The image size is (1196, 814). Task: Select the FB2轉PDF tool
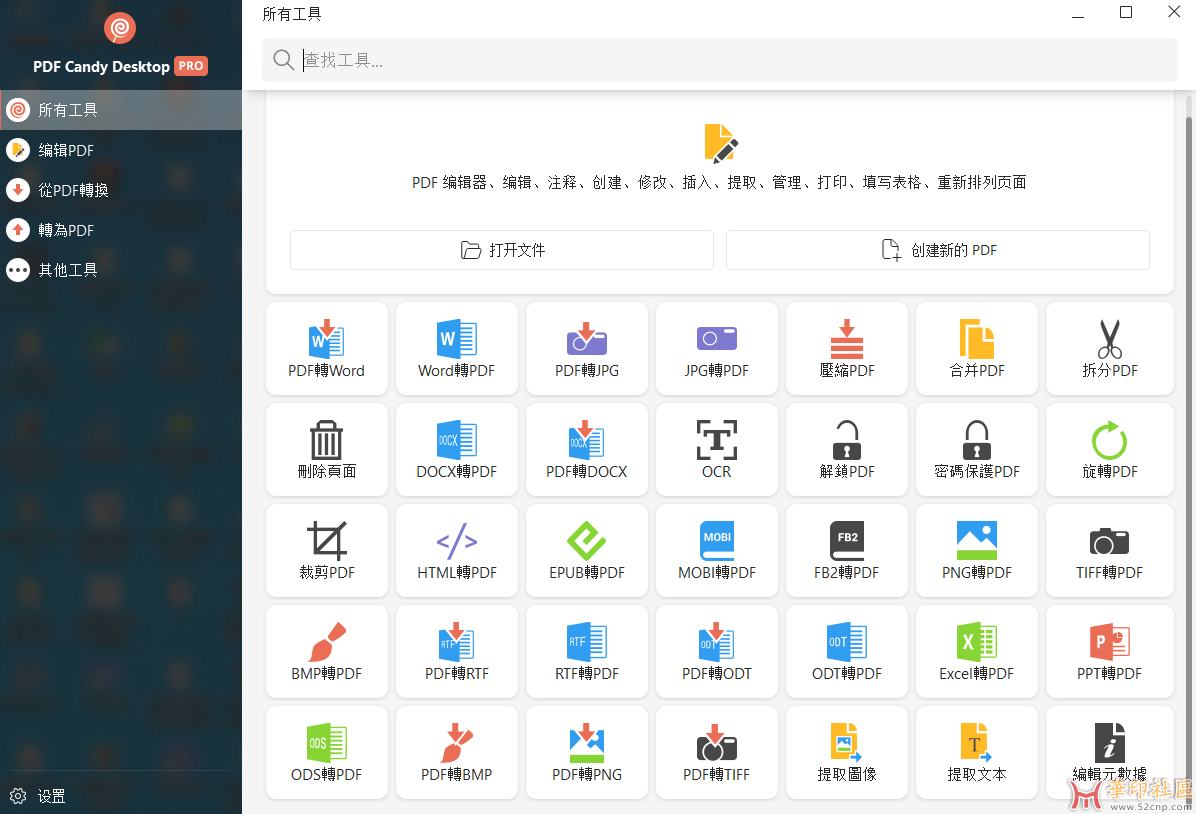point(847,550)
